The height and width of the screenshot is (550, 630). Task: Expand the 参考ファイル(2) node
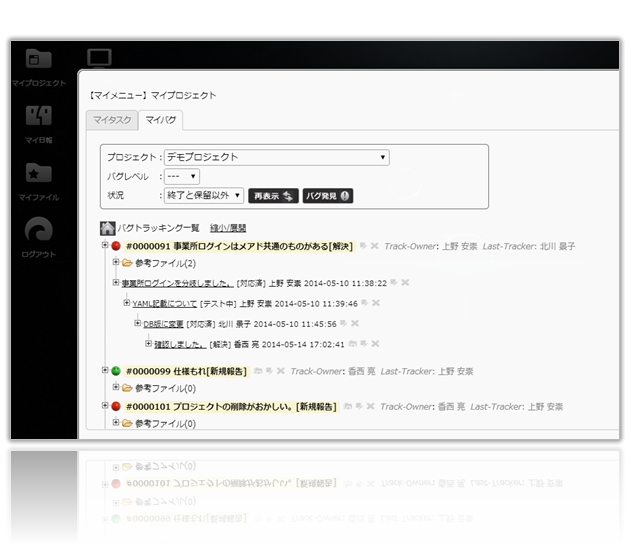tap(116, 262)
